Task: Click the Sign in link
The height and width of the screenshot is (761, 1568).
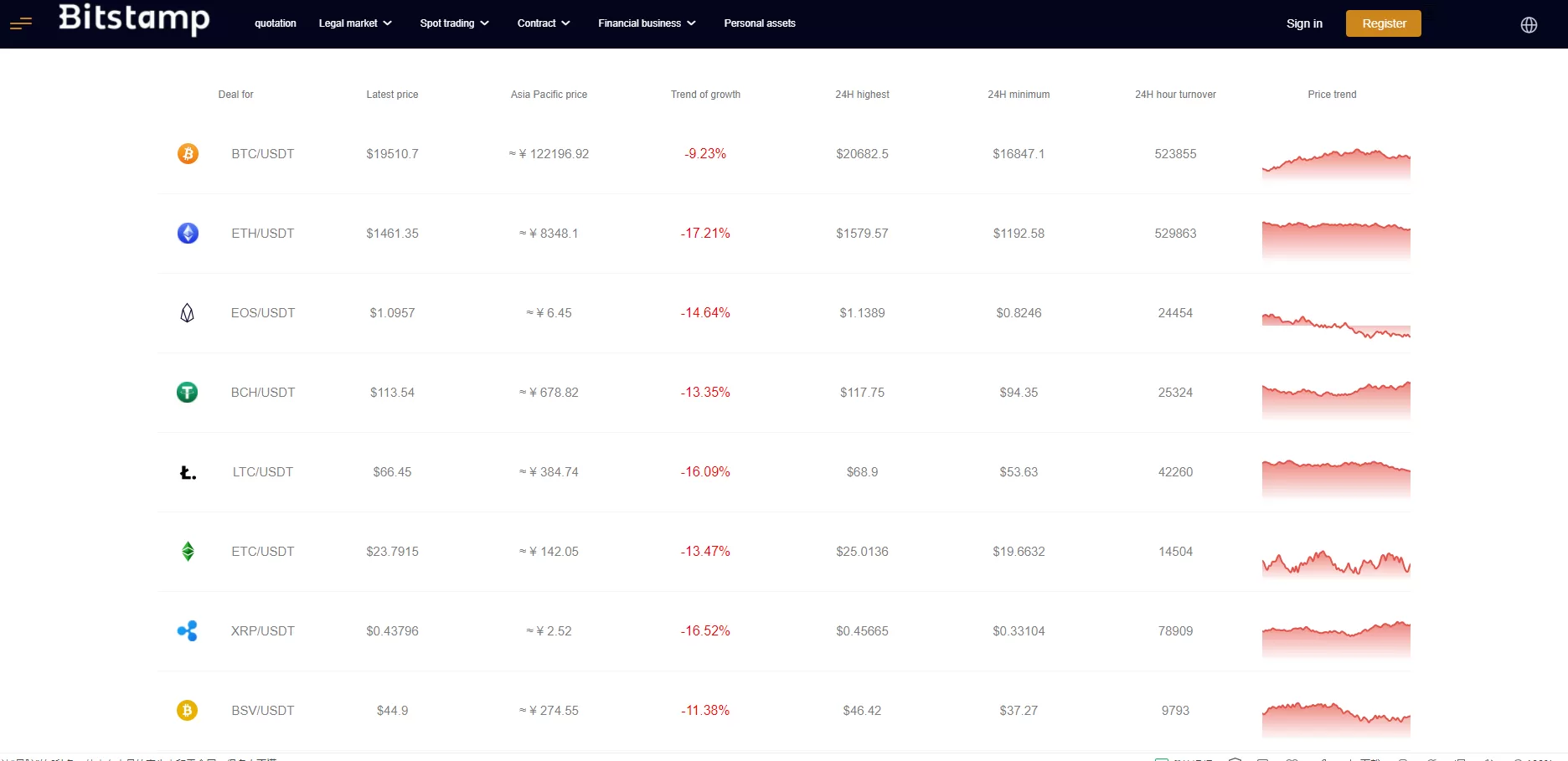Action: (x=1304, y=23)
